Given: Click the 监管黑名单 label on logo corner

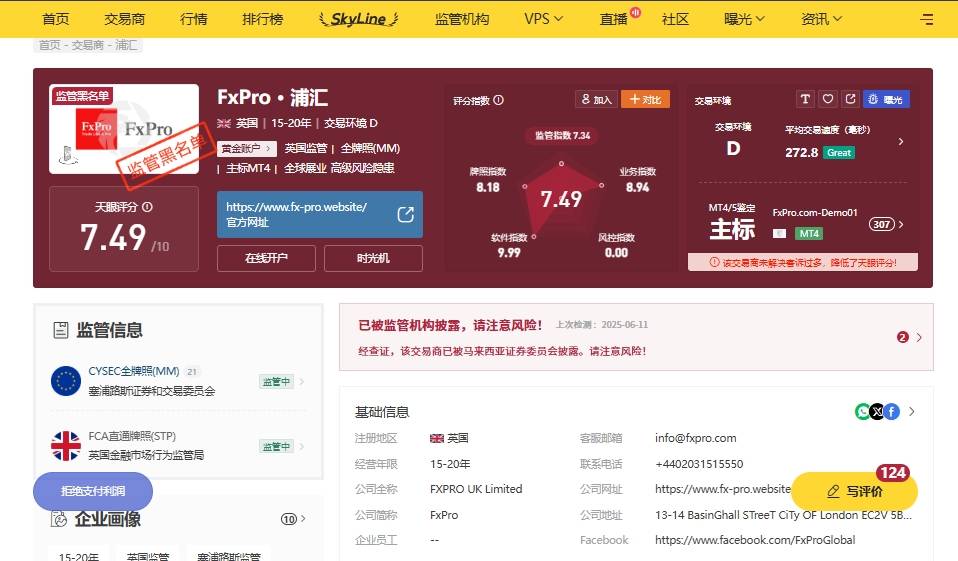Looking at the screenshot, I should click(82, 95).
